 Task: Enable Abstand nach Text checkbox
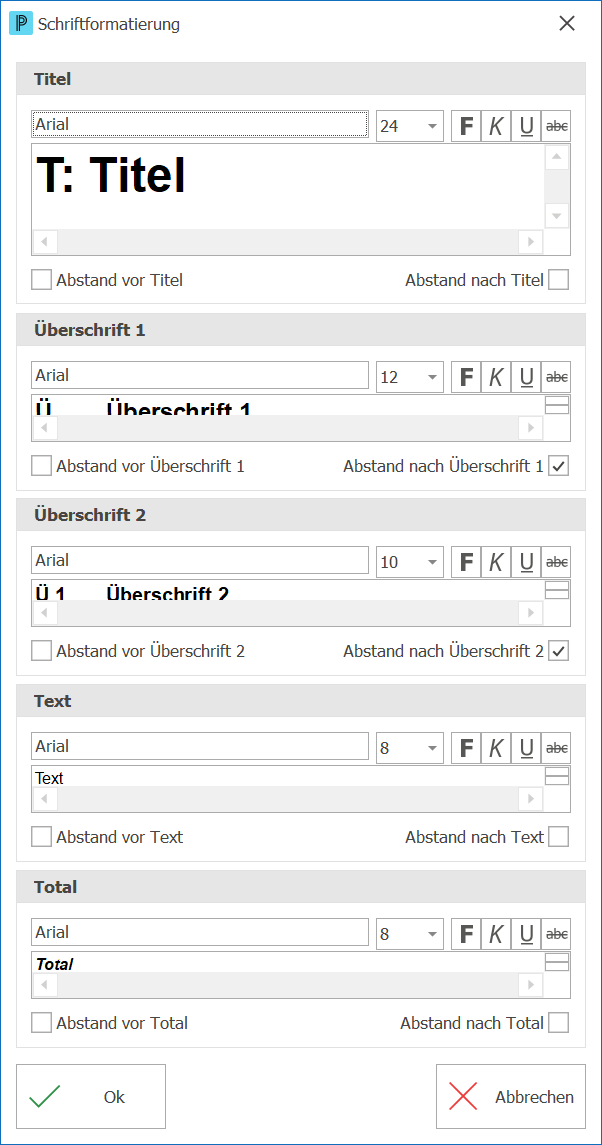pyautogui.click(x=558, y=838)
